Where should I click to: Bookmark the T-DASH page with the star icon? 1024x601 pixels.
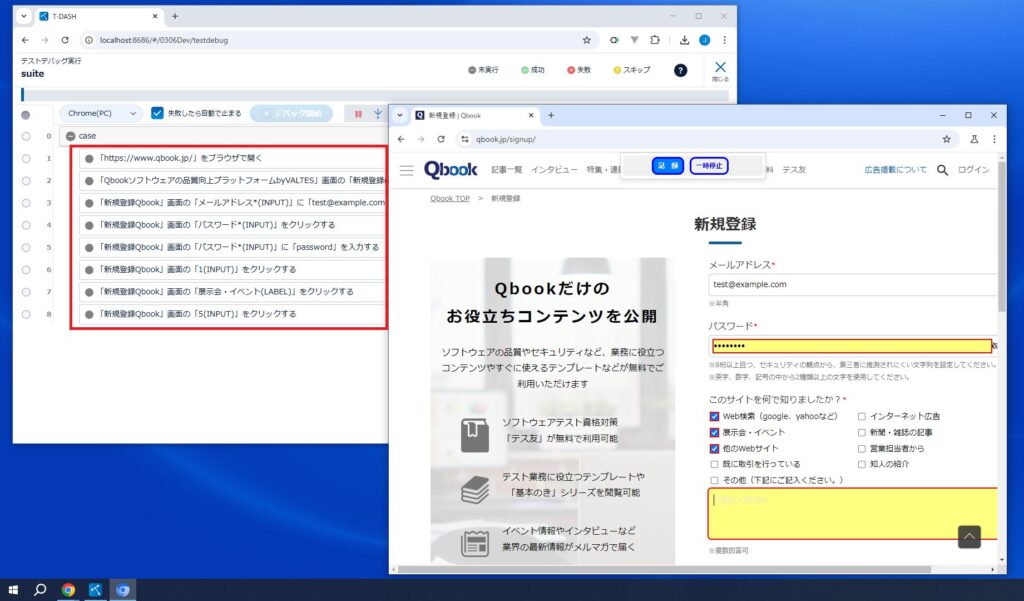pos(586,40)
